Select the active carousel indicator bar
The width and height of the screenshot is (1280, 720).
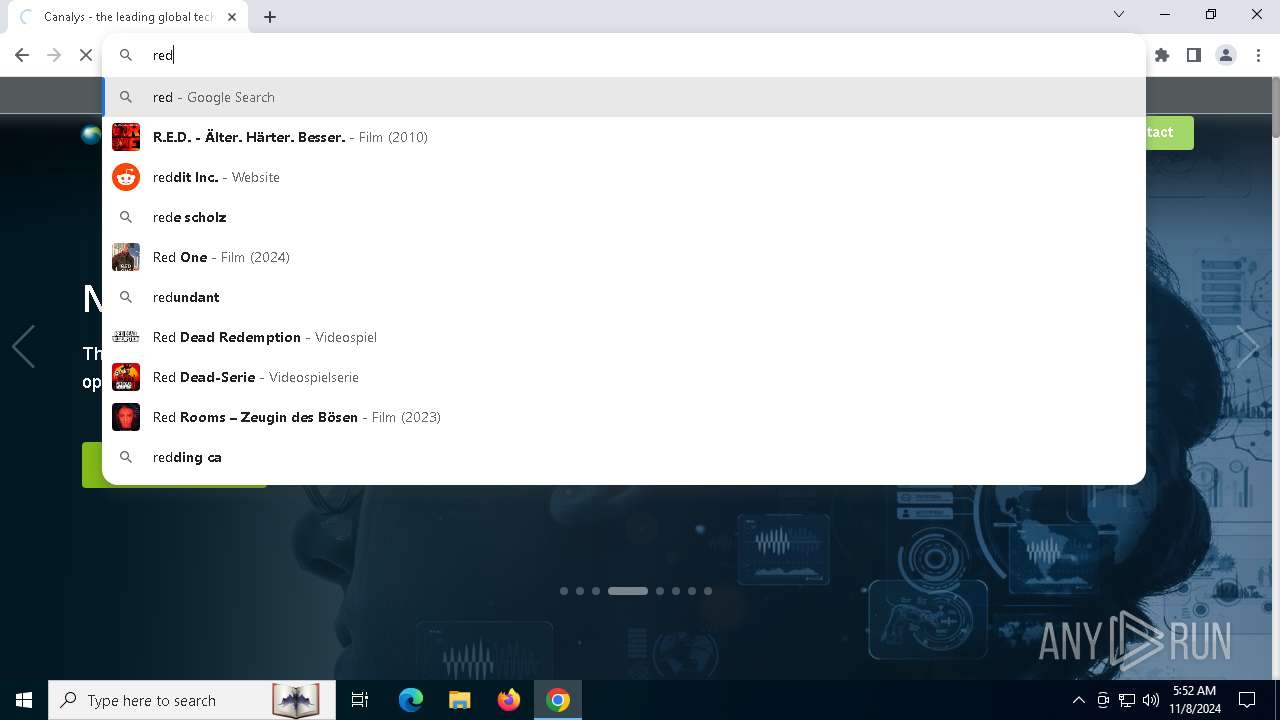click(x=628, y=591)
